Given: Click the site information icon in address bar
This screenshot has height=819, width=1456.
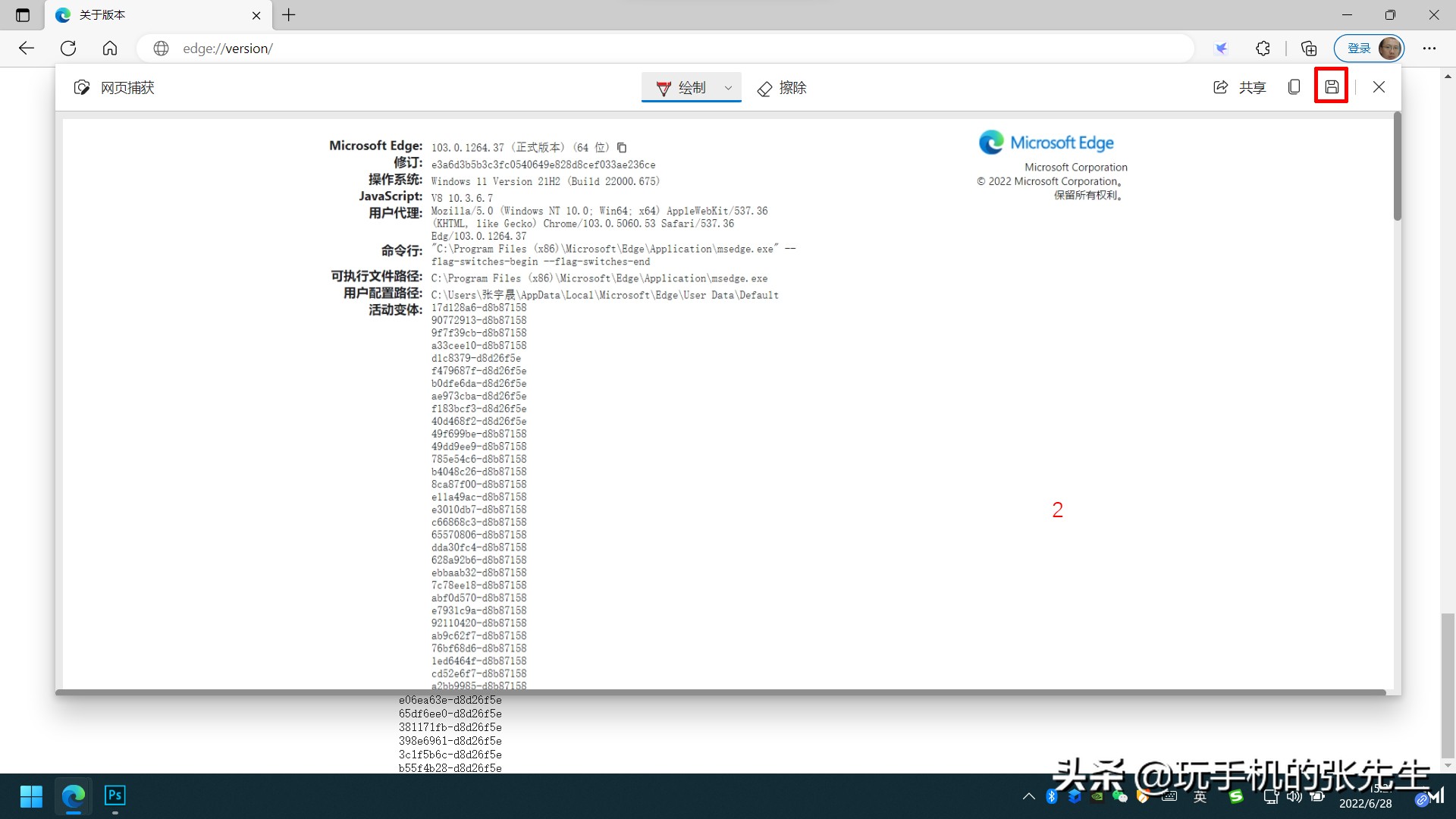Looking at the screenshot, I should 161,48.
